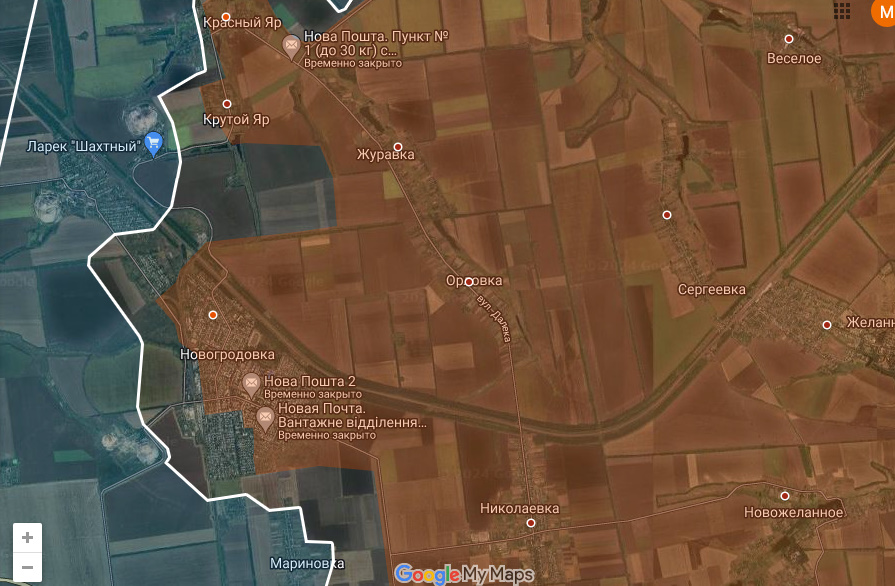Select the Новая Почта Вантажне відділення icon

[265, 419]
